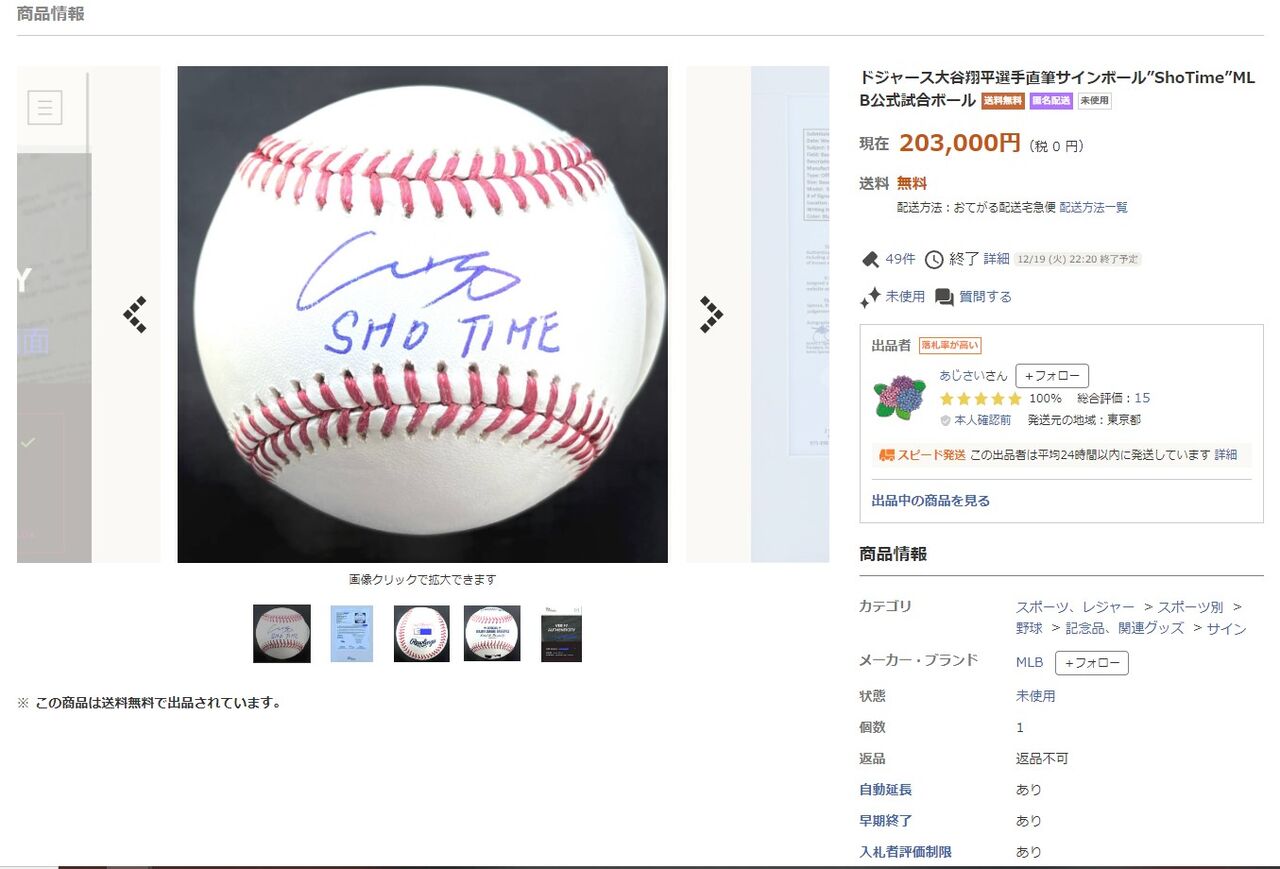
Task: Enlarge the main signed baseball image
Action: [x=422, y=314]
